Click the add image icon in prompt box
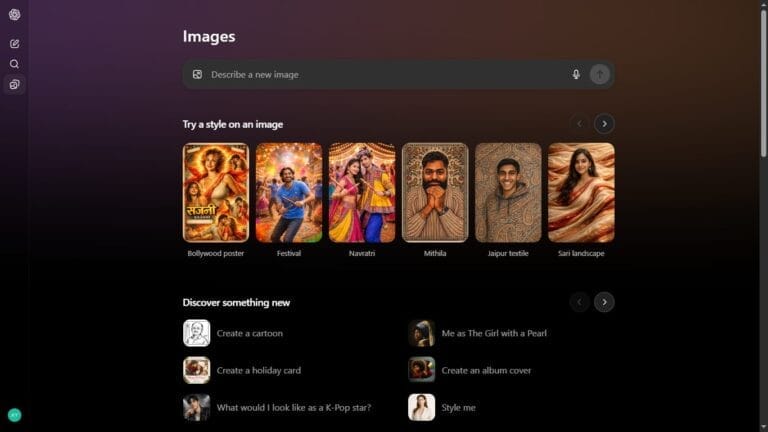768x432 pixels. tap(197, 74)
